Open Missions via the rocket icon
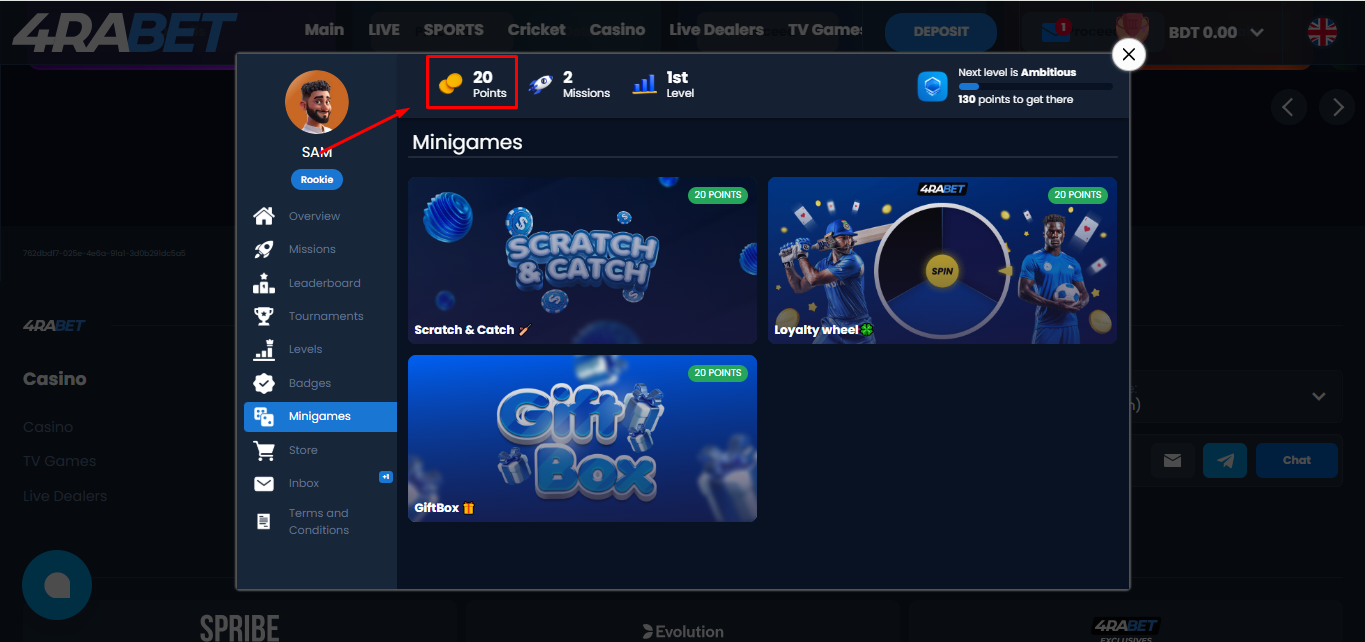Image resolution: width=1365 pixels, height=642 pixels. [264, 250]
